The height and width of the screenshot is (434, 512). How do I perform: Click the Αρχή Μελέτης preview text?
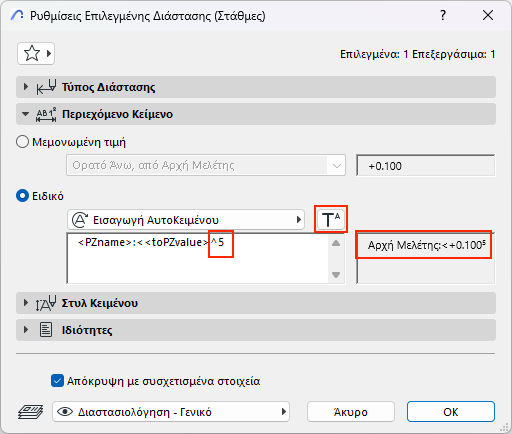(427, 245)
